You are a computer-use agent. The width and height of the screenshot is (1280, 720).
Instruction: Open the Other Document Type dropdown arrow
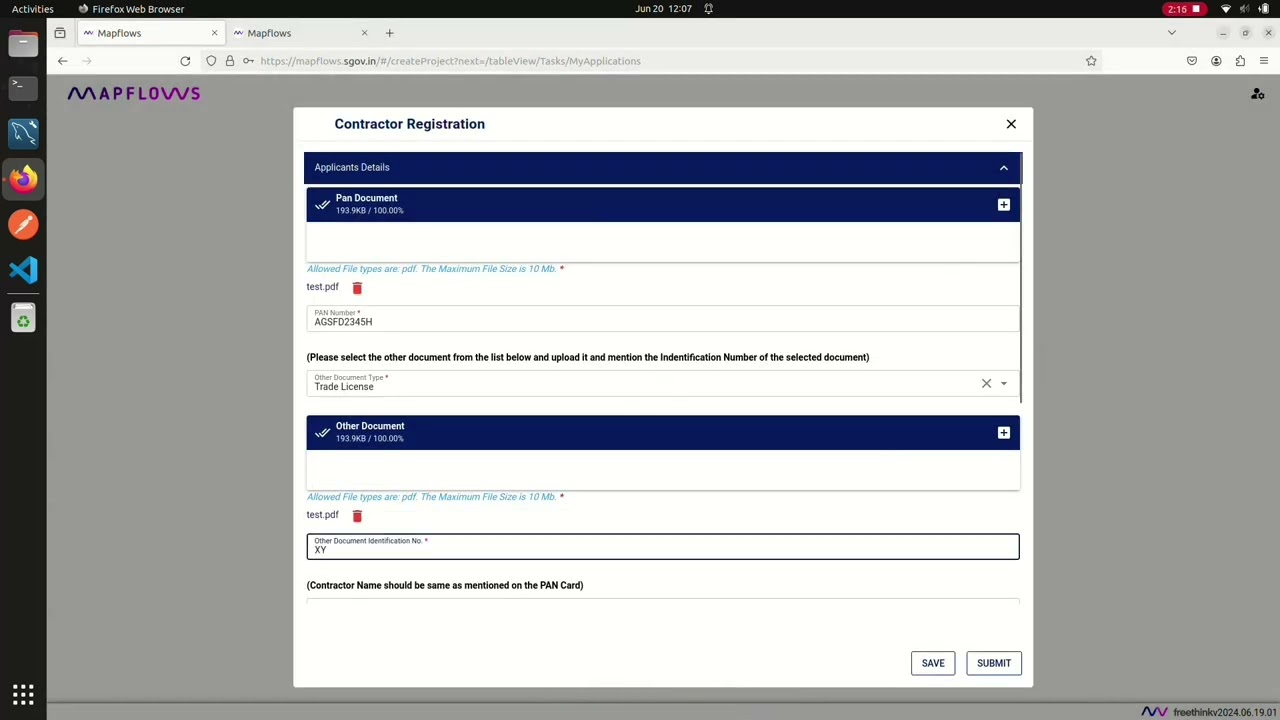pyautogui.click(x=1004, y=384)
